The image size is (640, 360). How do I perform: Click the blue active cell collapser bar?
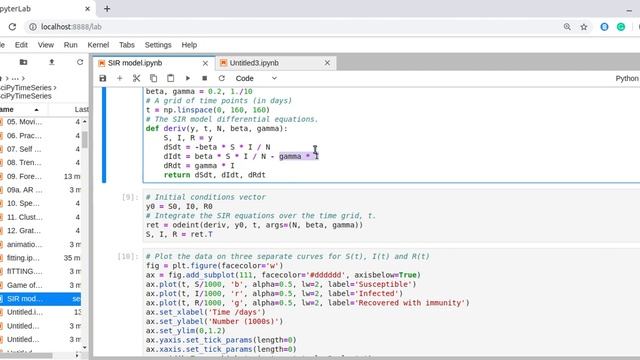[104, 135]
